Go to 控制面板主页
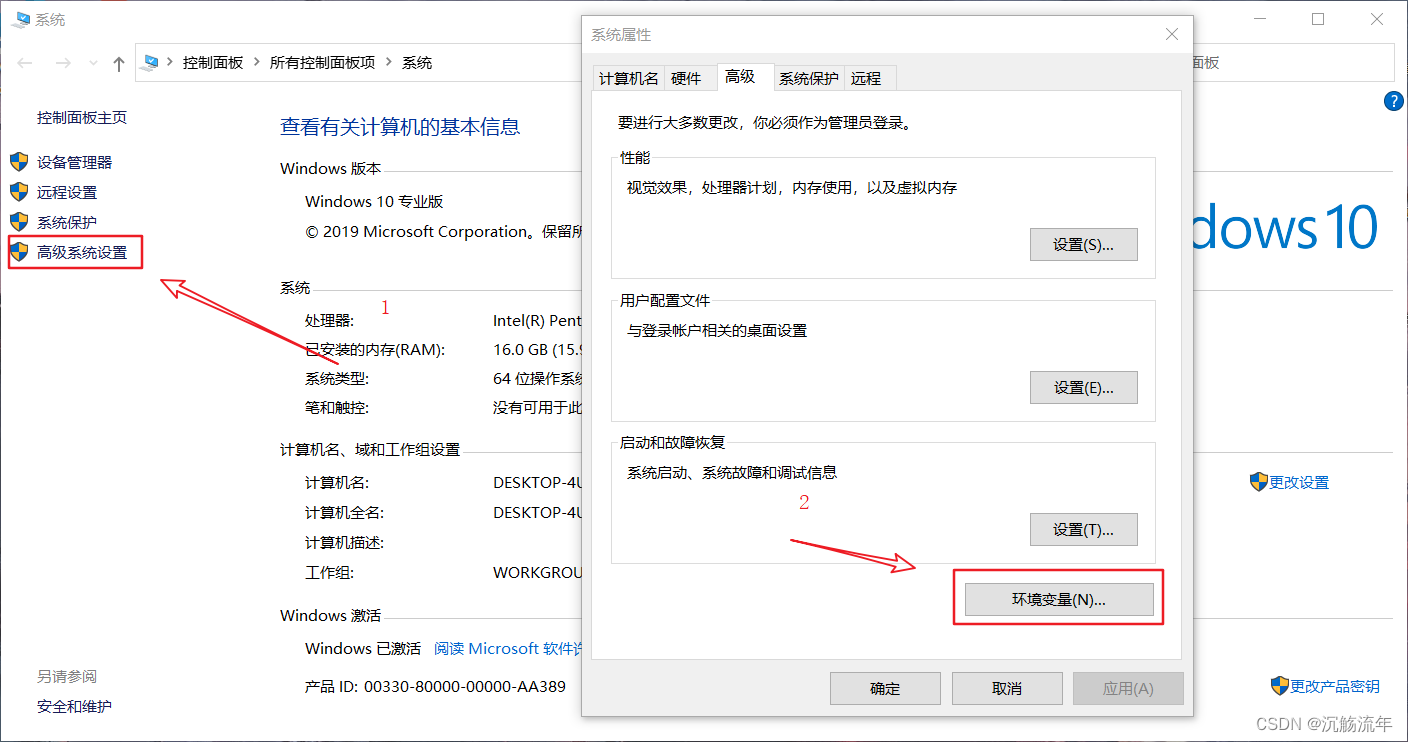 pyautogui.click(x=82, y=117)
